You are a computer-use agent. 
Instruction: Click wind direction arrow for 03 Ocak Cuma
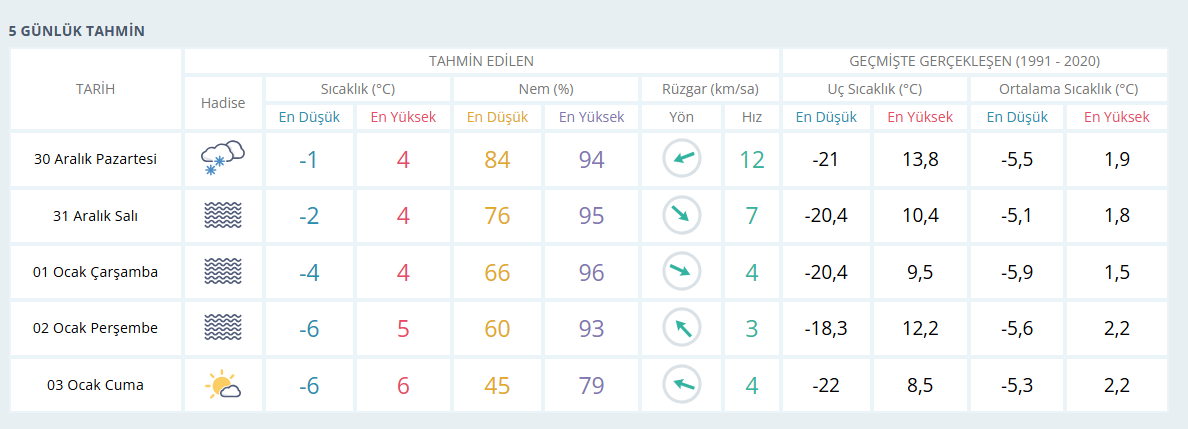pos(681,384)
